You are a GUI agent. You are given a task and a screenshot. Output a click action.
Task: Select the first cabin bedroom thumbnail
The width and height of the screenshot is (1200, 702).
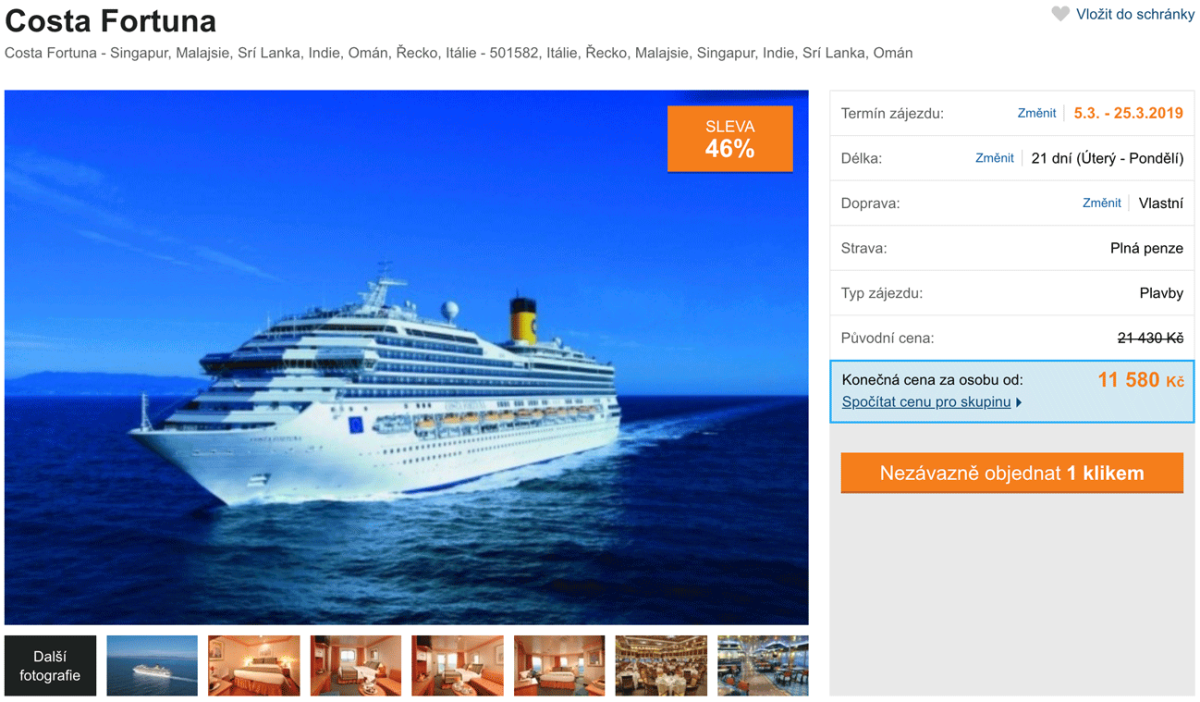coord(254,666)
